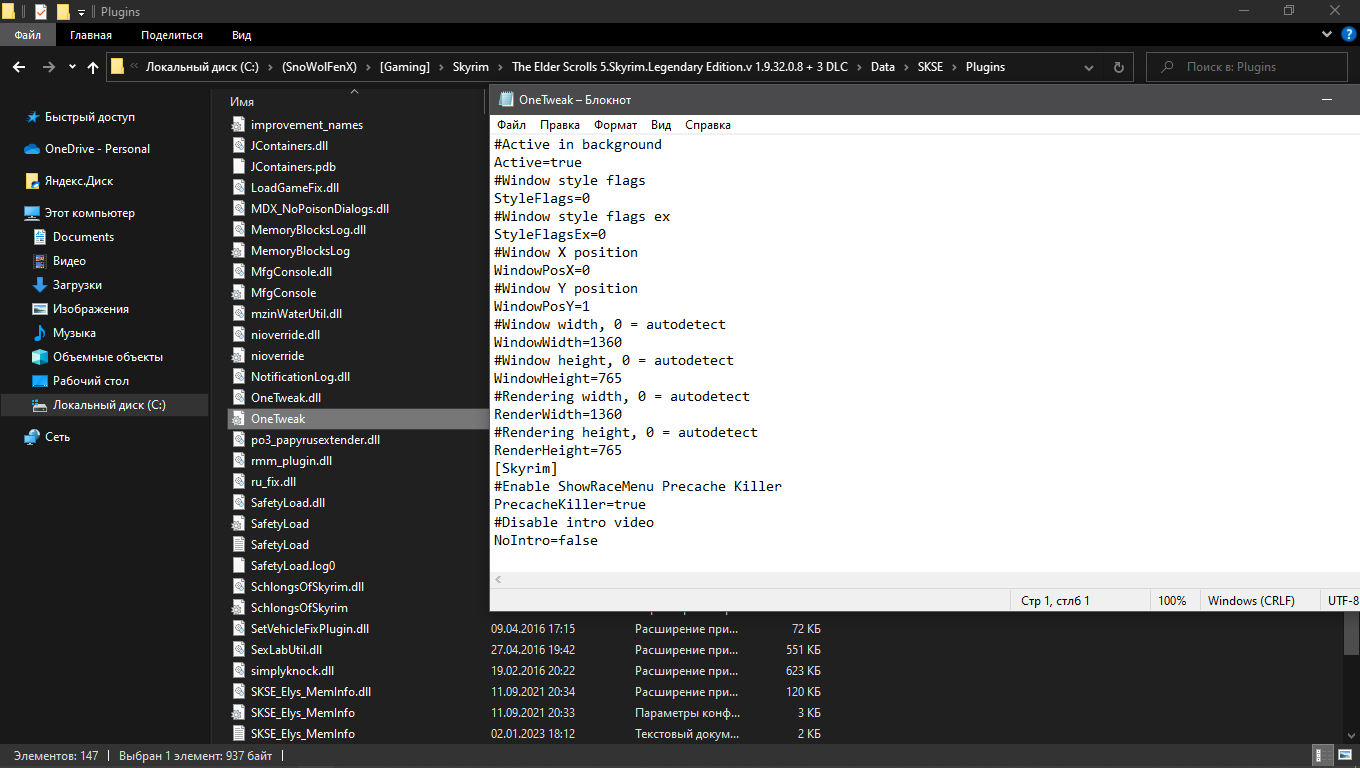
Task: Switch to the Вид ribbon tab
Action: pyautogui.click(x=241, y=35)
